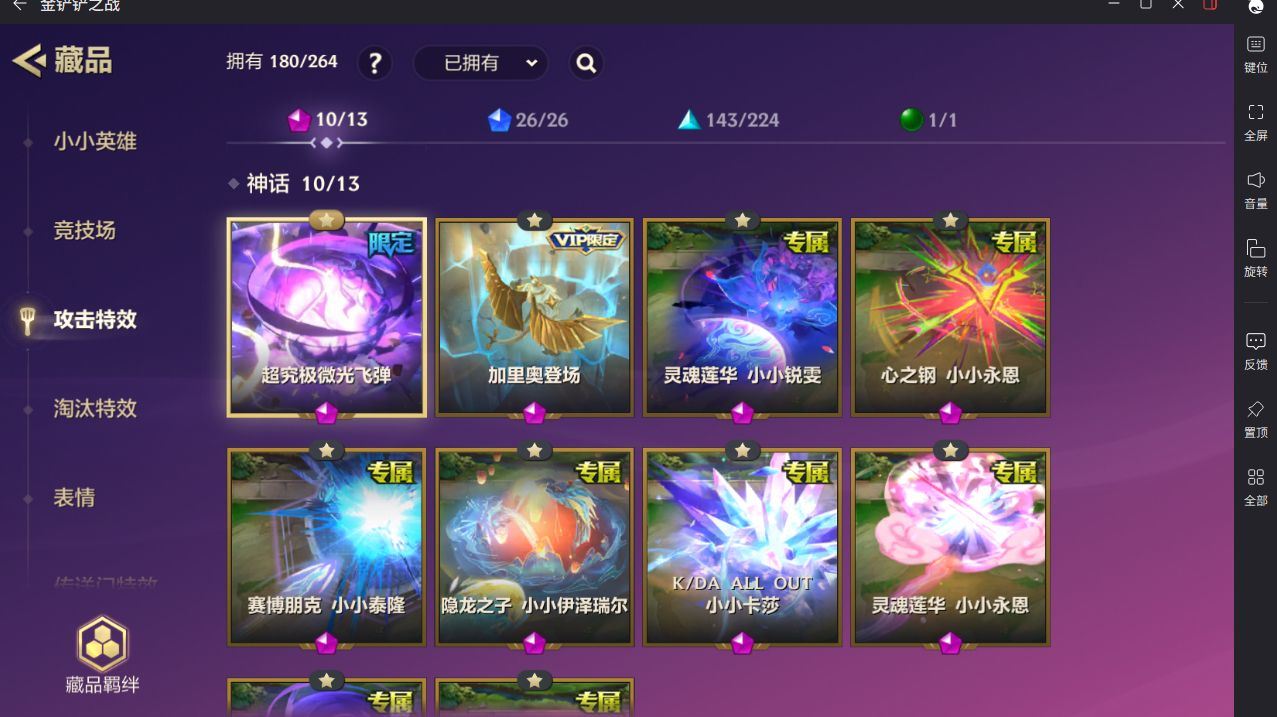Image resolution: width=1277 pixels, height=717 pixels.
Task: Select the 加里奥登场 effect card
Action: point(535,317)
